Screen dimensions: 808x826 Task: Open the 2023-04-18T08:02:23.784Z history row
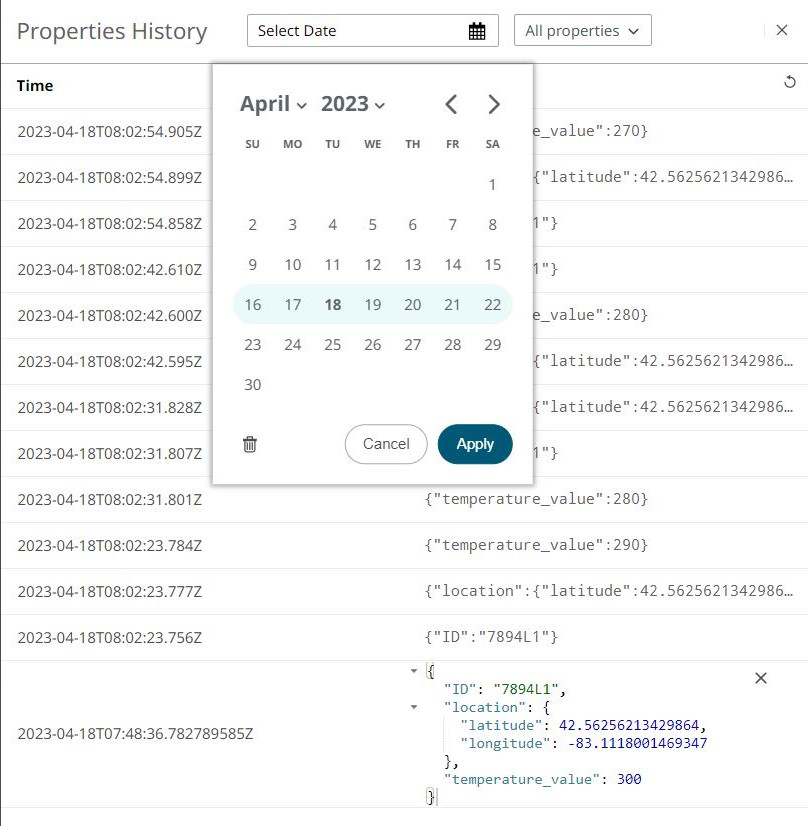tap(110, 545)
